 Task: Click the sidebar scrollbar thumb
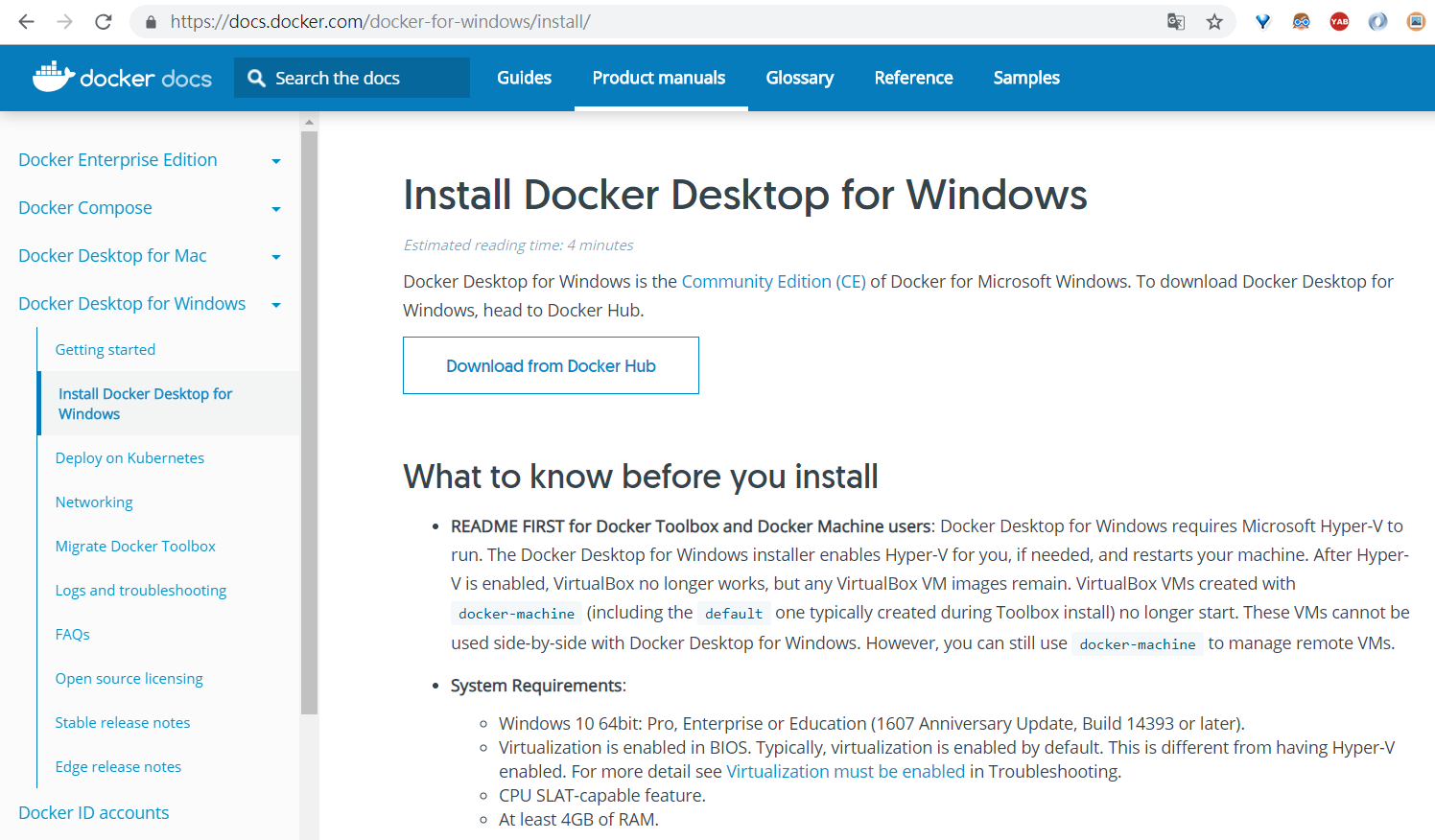pos(309,422)
